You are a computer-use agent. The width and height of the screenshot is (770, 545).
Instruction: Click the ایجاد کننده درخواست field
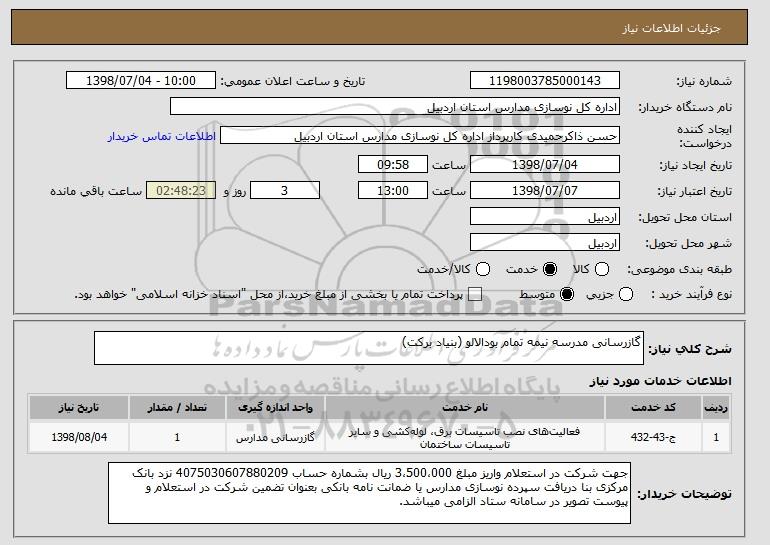pos(420,136)
